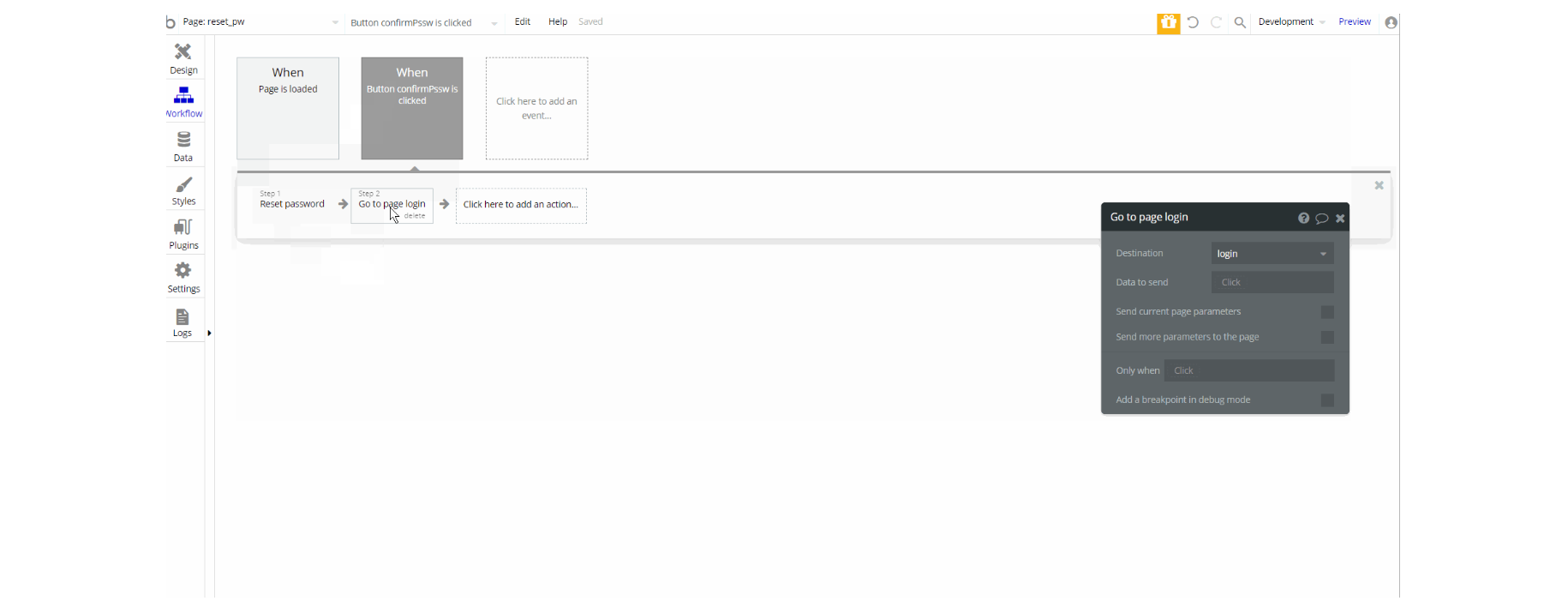The height and width of the screenshot is (607, 1568).
Task: Open the Plugins section icon
Action: (183, 227)
